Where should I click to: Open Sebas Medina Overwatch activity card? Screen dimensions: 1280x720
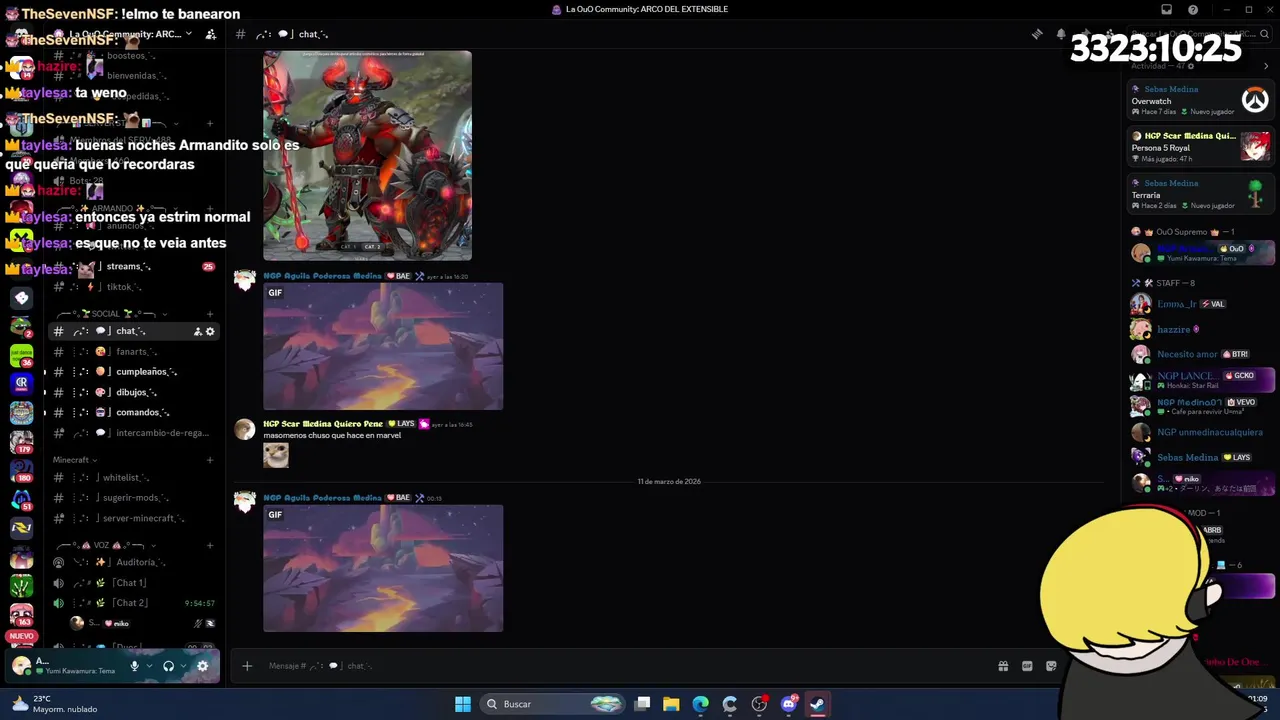pyautogui.click(x=1199, y=100)
